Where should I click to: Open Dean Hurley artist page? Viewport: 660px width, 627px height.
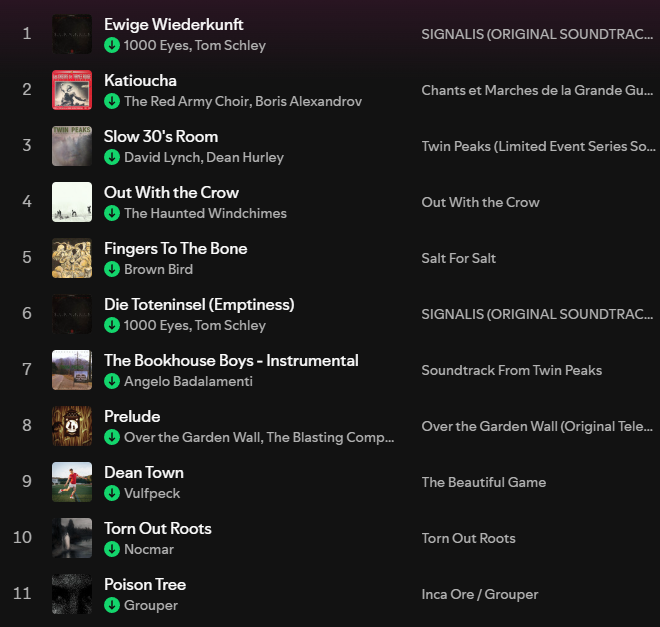point(245,157)
